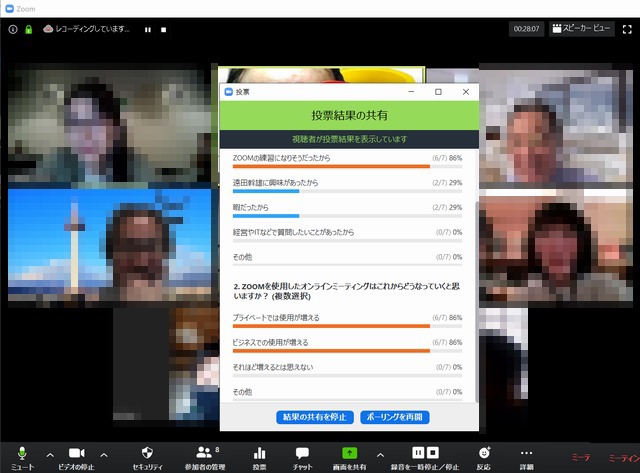Viewport: 640px width, 473px height.
Task: Click the meeting timer 00:28:07
Action: tap(526, 29)
